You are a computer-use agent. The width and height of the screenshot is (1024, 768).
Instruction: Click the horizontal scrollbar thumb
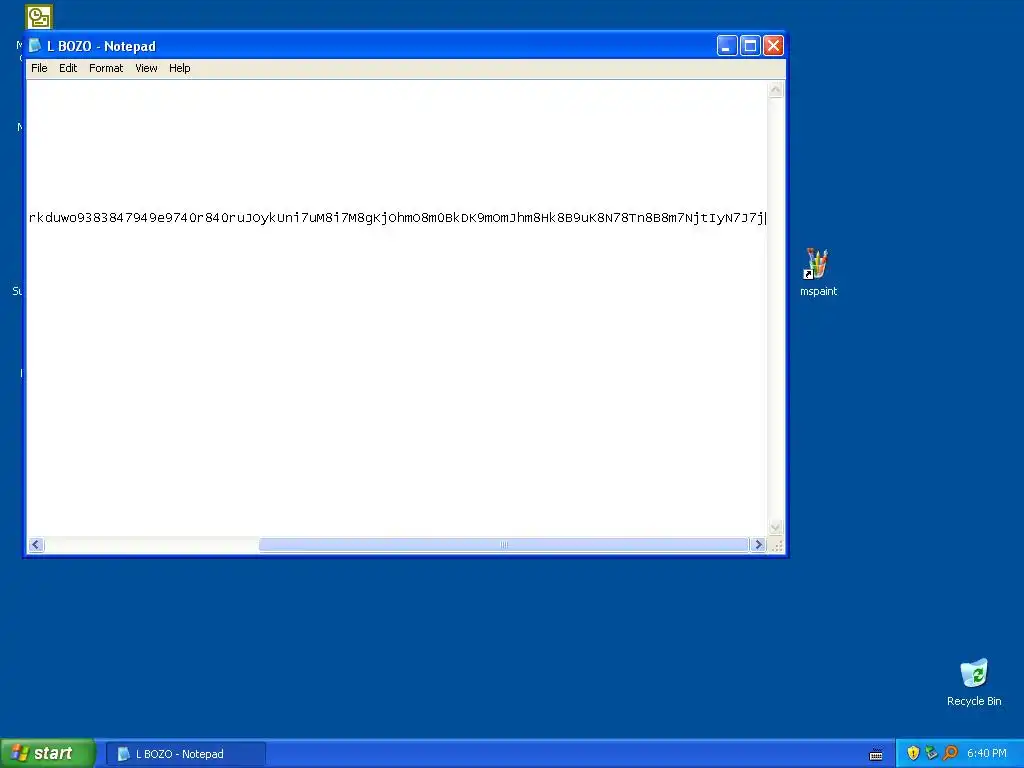click(504, 545)
